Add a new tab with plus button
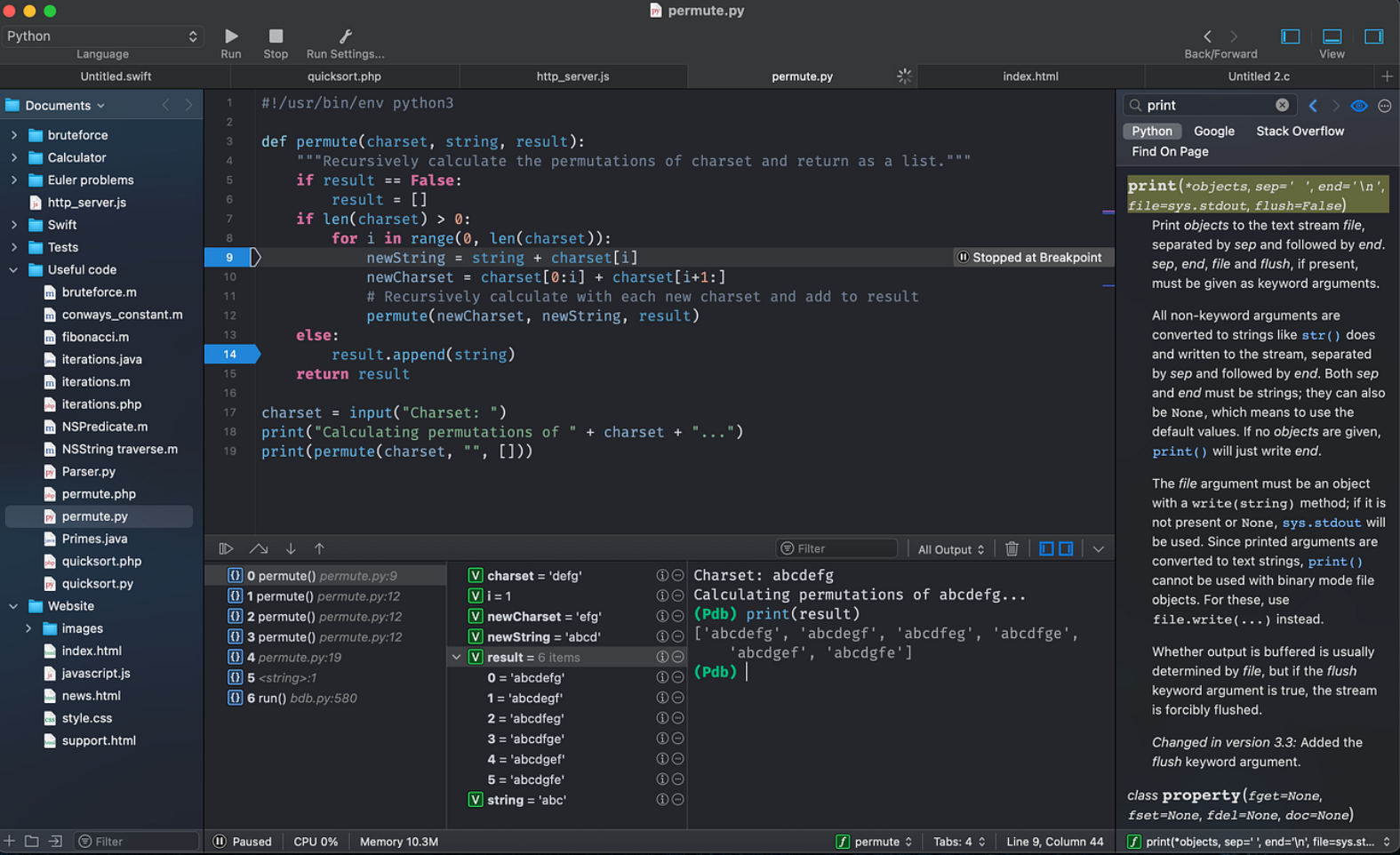The image size is (1400, 855). (x=1387, y=76)
